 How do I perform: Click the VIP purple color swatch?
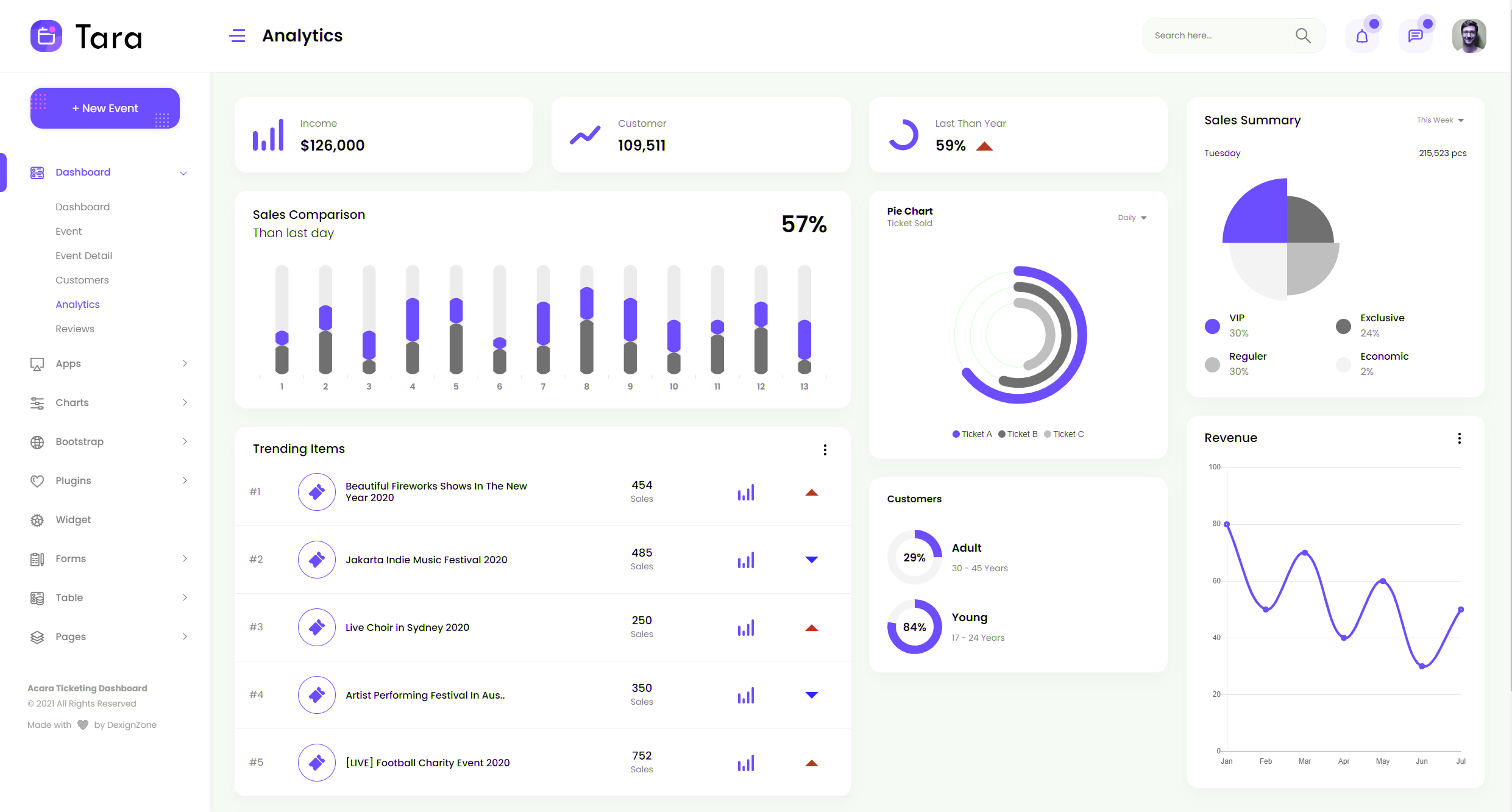(1213, 326)
